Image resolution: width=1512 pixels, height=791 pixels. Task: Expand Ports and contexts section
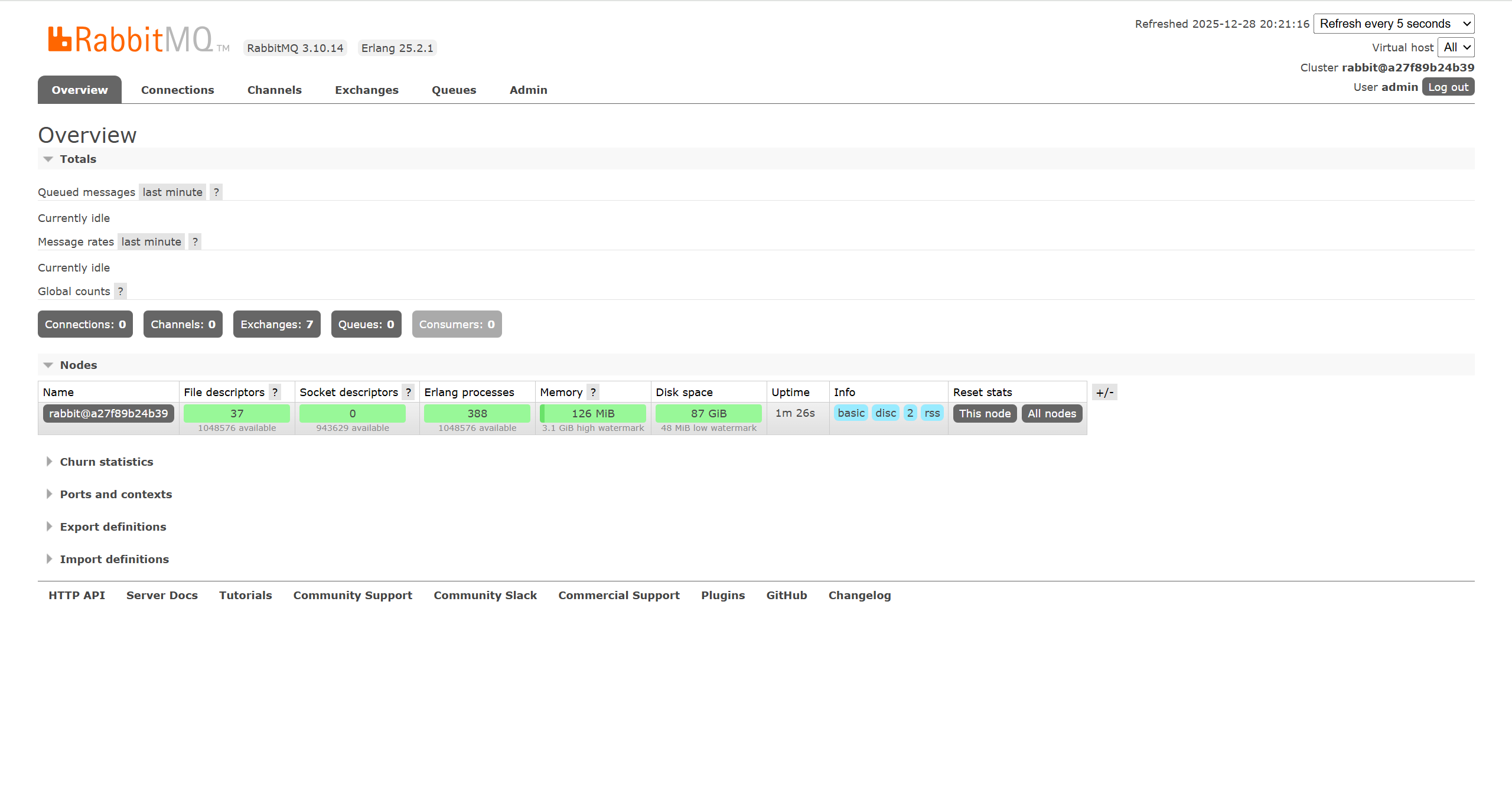pos(116,494)
